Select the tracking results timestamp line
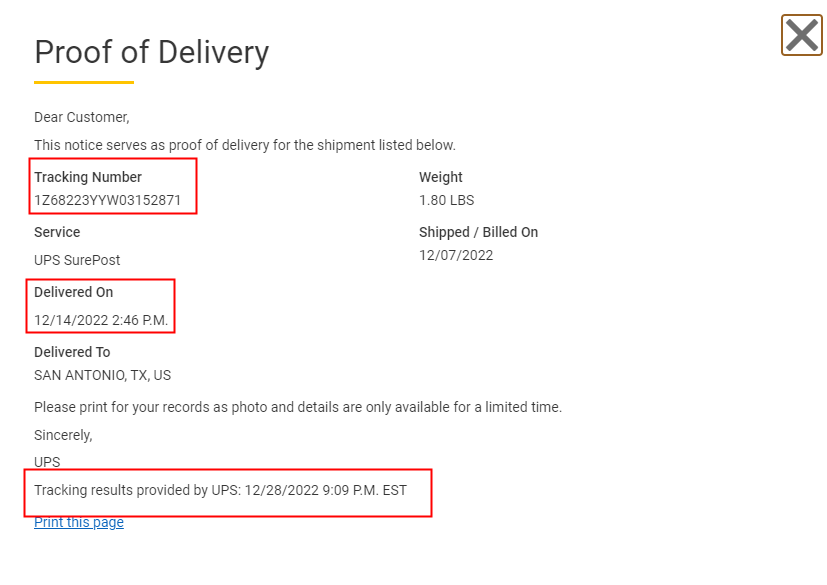This screenshot has height=585, width=827. coord(221,490)
